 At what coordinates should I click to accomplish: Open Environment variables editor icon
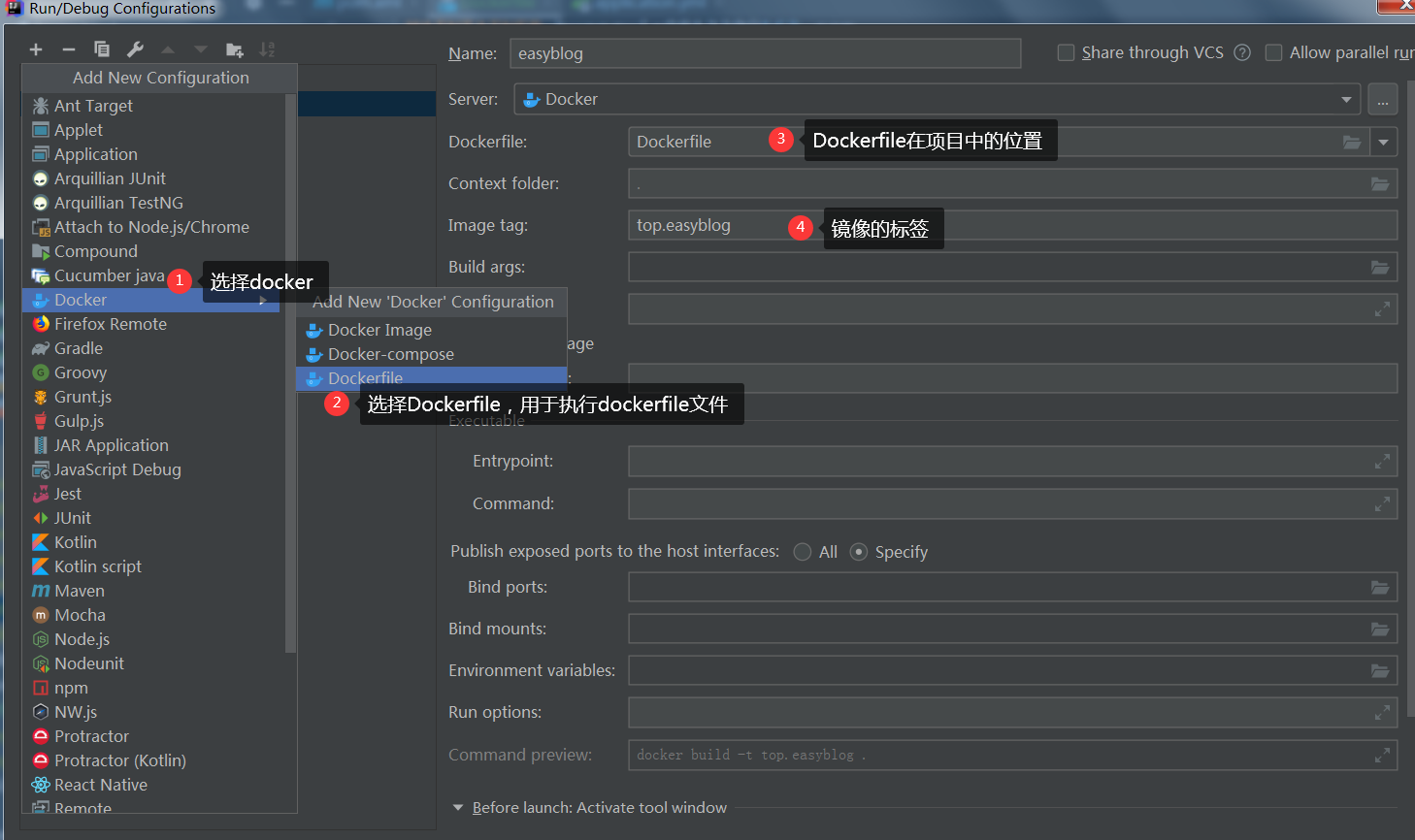[x=1380, y=670]
